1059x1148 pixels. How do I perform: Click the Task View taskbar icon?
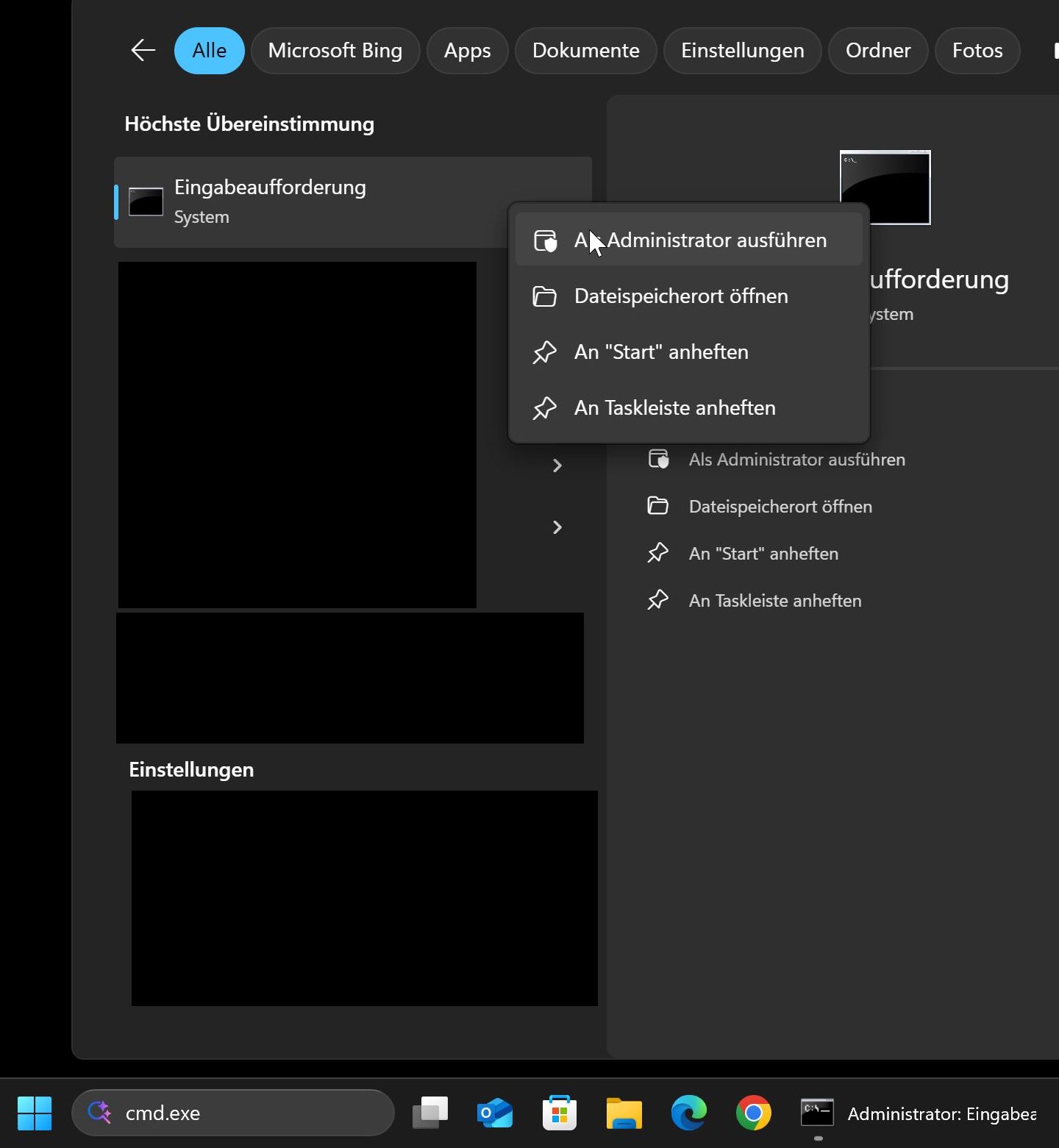(x=430, y=1113)
